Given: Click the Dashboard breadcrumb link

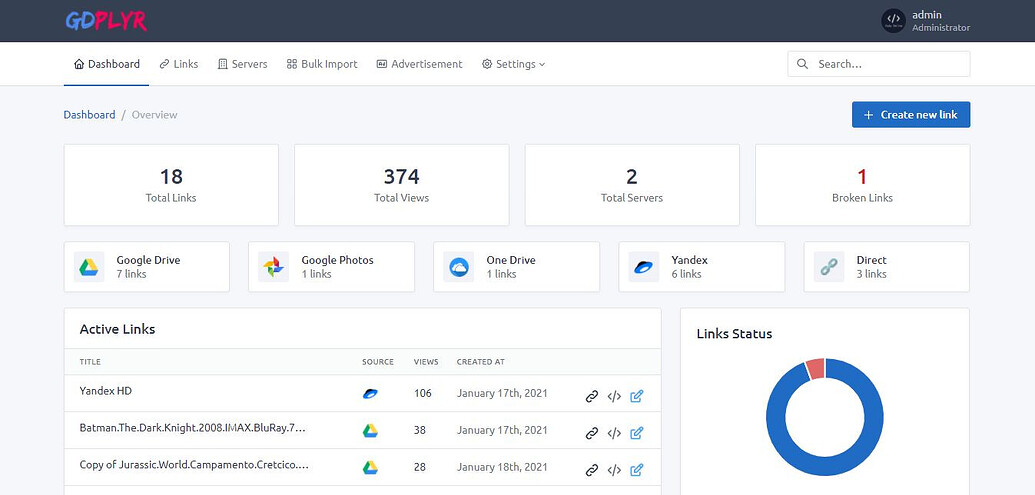Looking at the screenshot, I should click(89, 115).
